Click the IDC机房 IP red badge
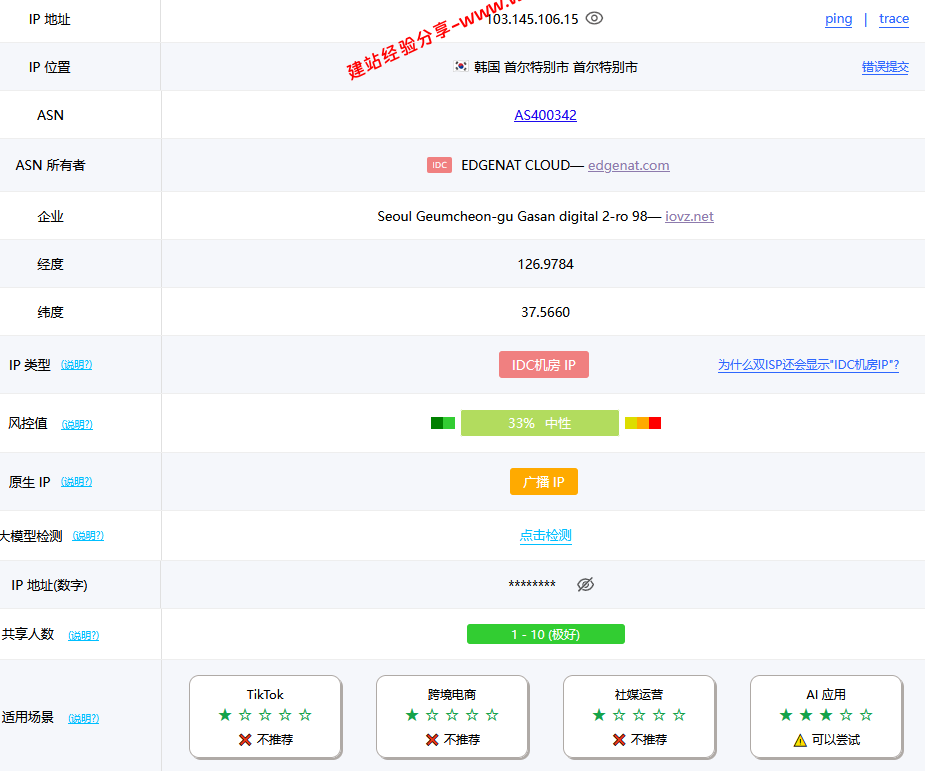The image size is (925, 771). [x=544, y=365]
